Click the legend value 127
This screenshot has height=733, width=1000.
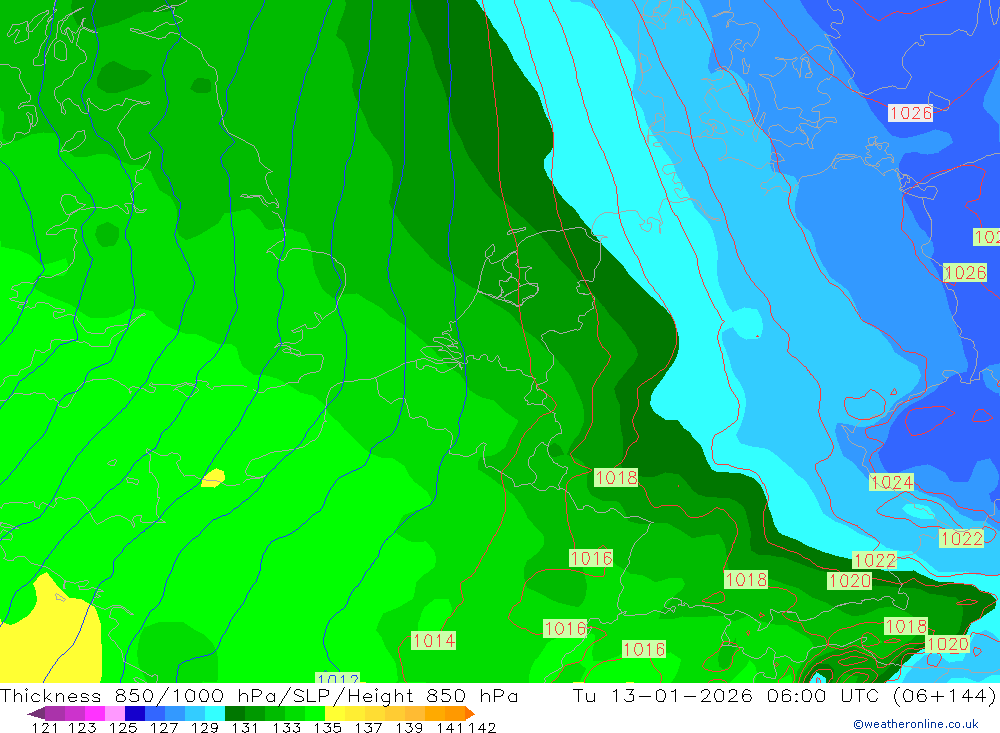(163, 727)
